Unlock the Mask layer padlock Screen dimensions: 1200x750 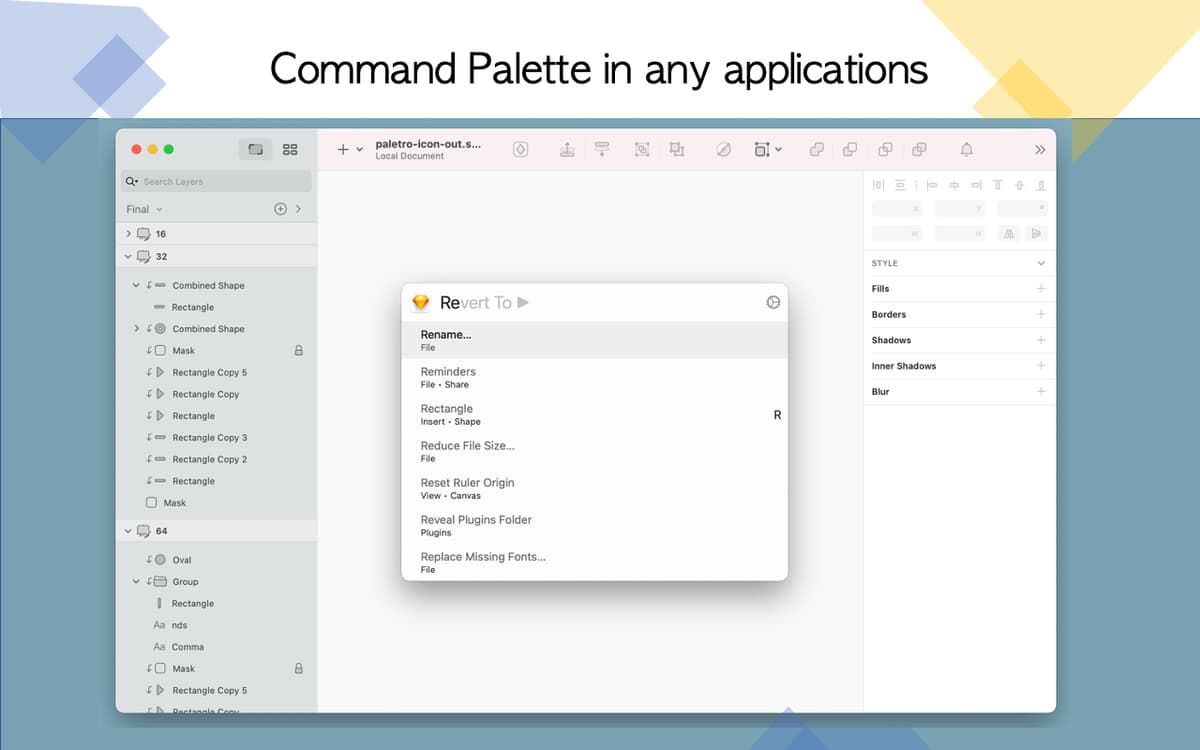pyautogui.click(x=298, y=350)
